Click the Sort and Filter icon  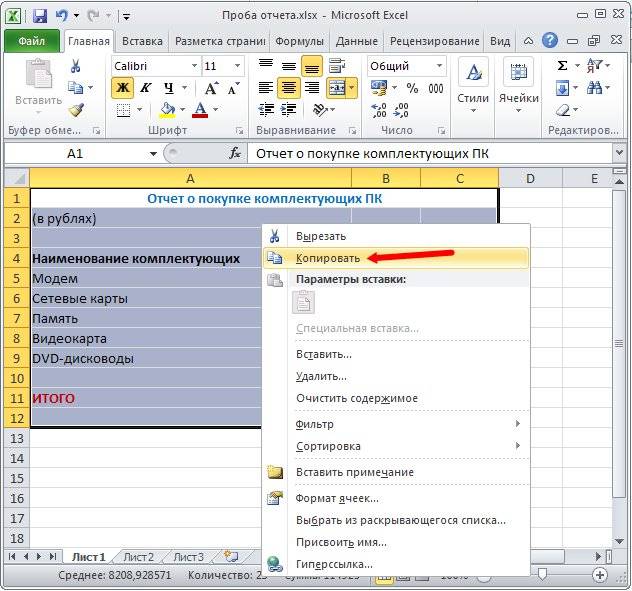point(595,65)
